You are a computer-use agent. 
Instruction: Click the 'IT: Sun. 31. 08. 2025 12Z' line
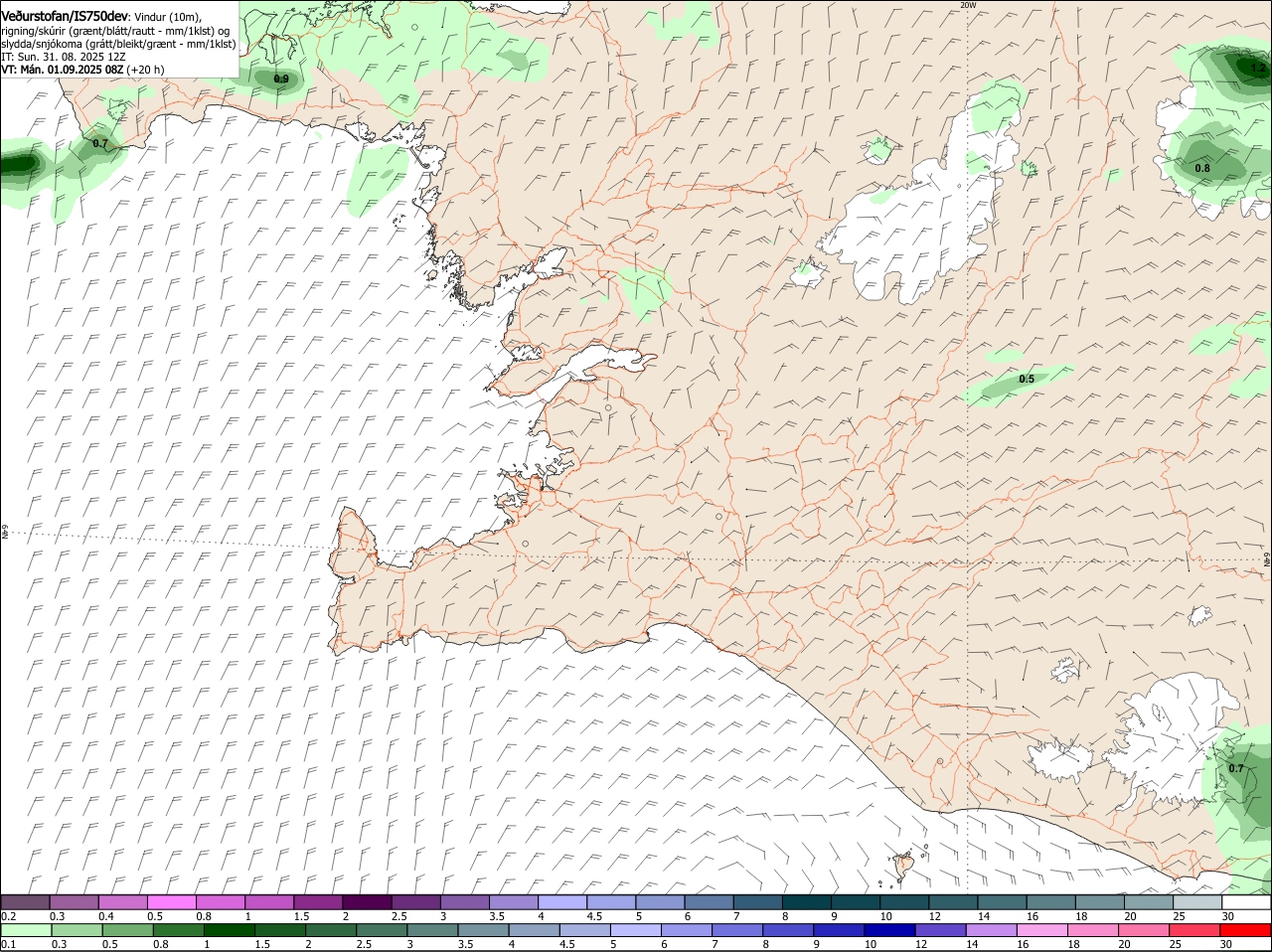click(x=64, y=57)
